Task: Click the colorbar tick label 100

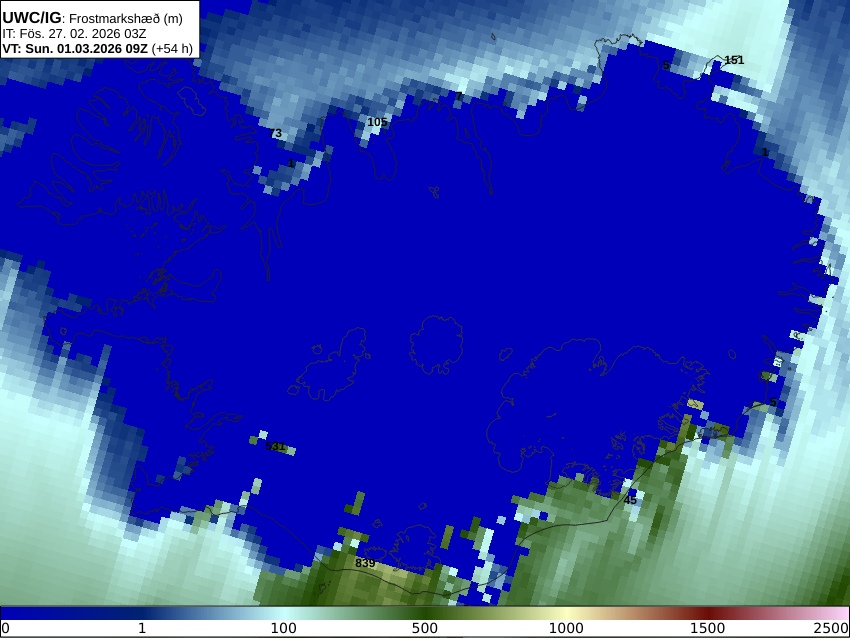Action: click(x=284, y=629)
